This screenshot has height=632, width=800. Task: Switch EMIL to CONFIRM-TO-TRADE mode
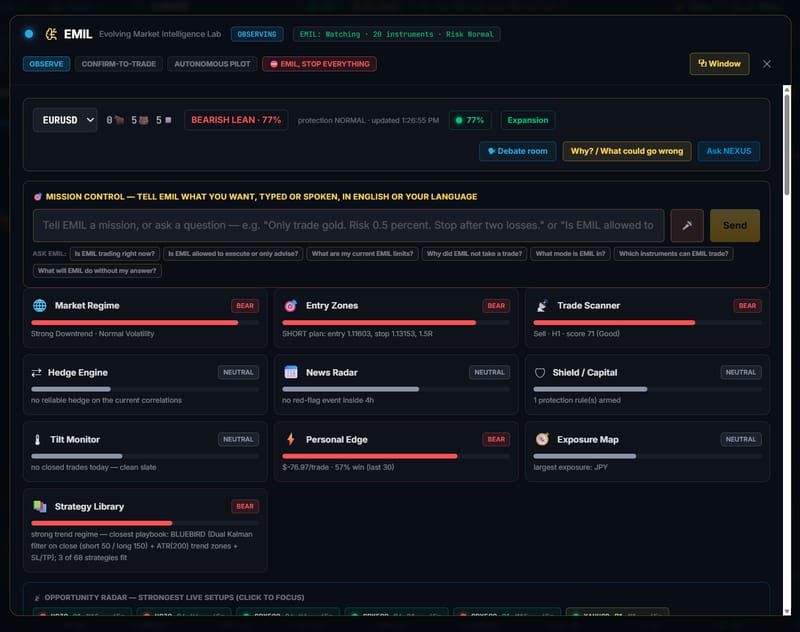[x=119, y=64]
